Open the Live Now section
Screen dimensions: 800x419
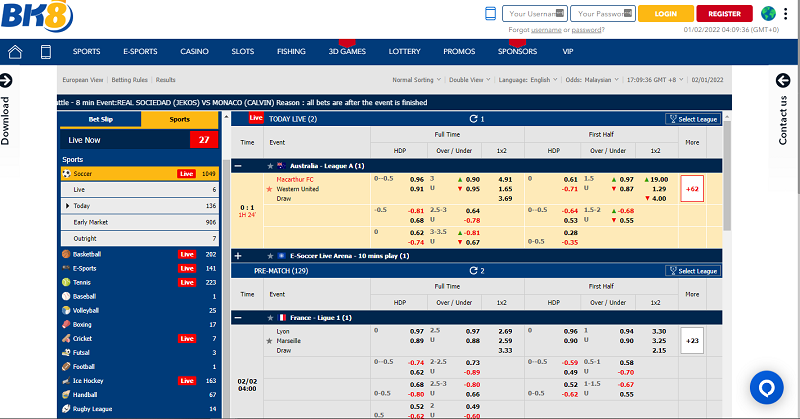coord(139,140)
